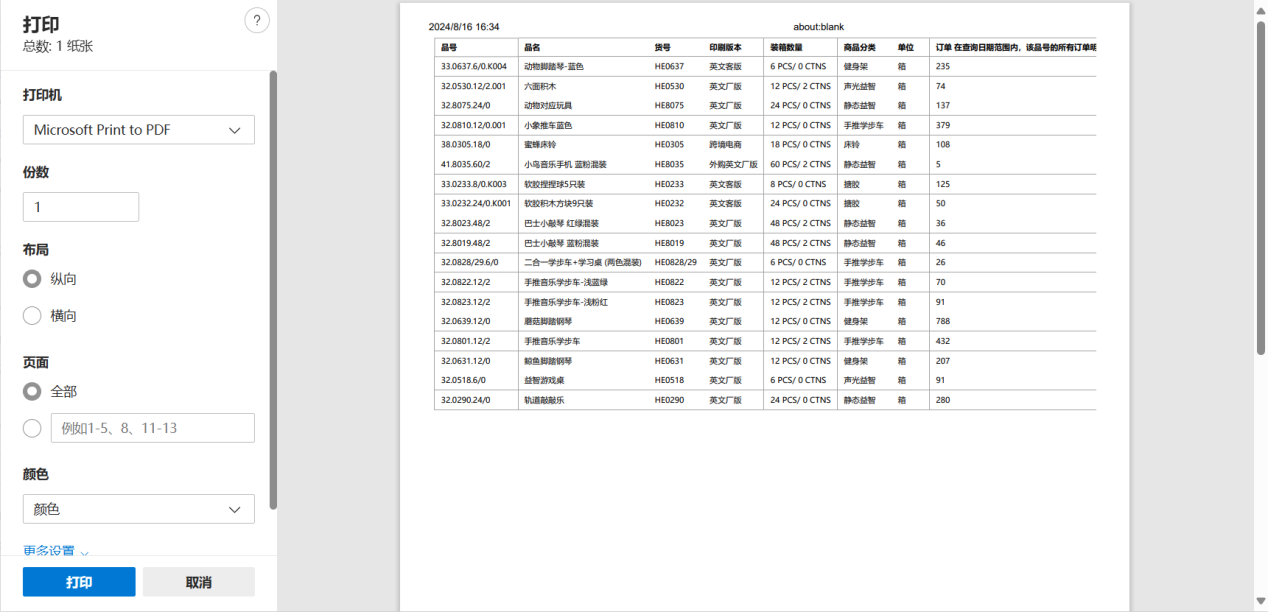Click the page range text field
Viewport: 1268px width, 612px height.
tap(153, 428)
